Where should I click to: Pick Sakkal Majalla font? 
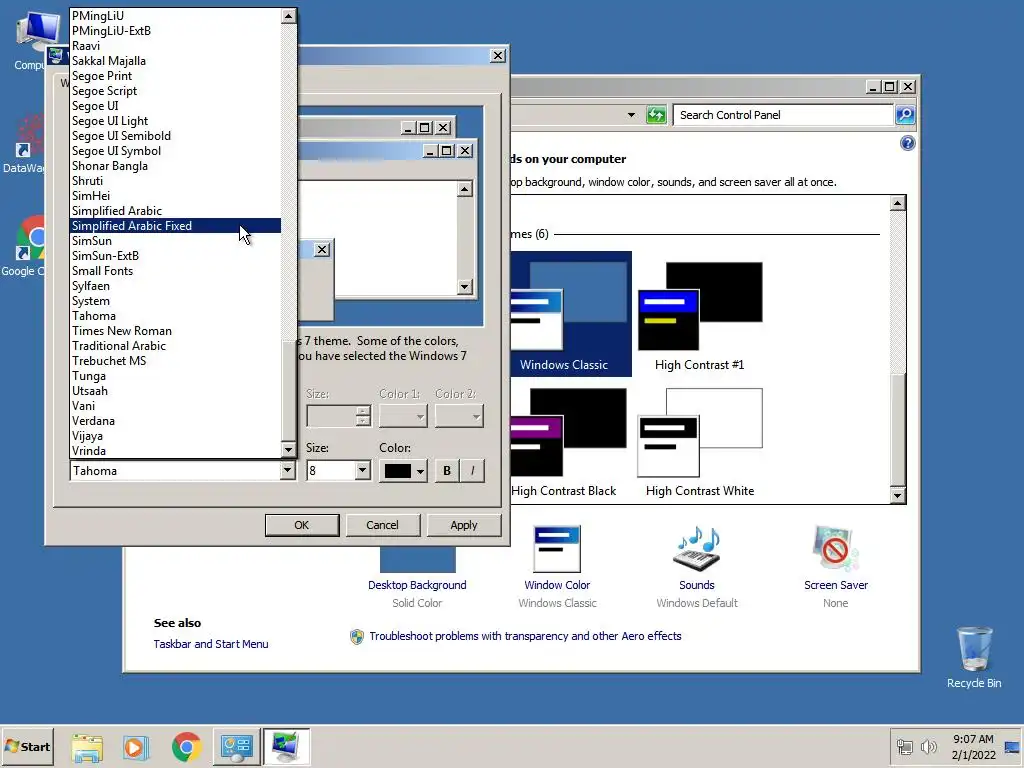(x=175, y=61)
